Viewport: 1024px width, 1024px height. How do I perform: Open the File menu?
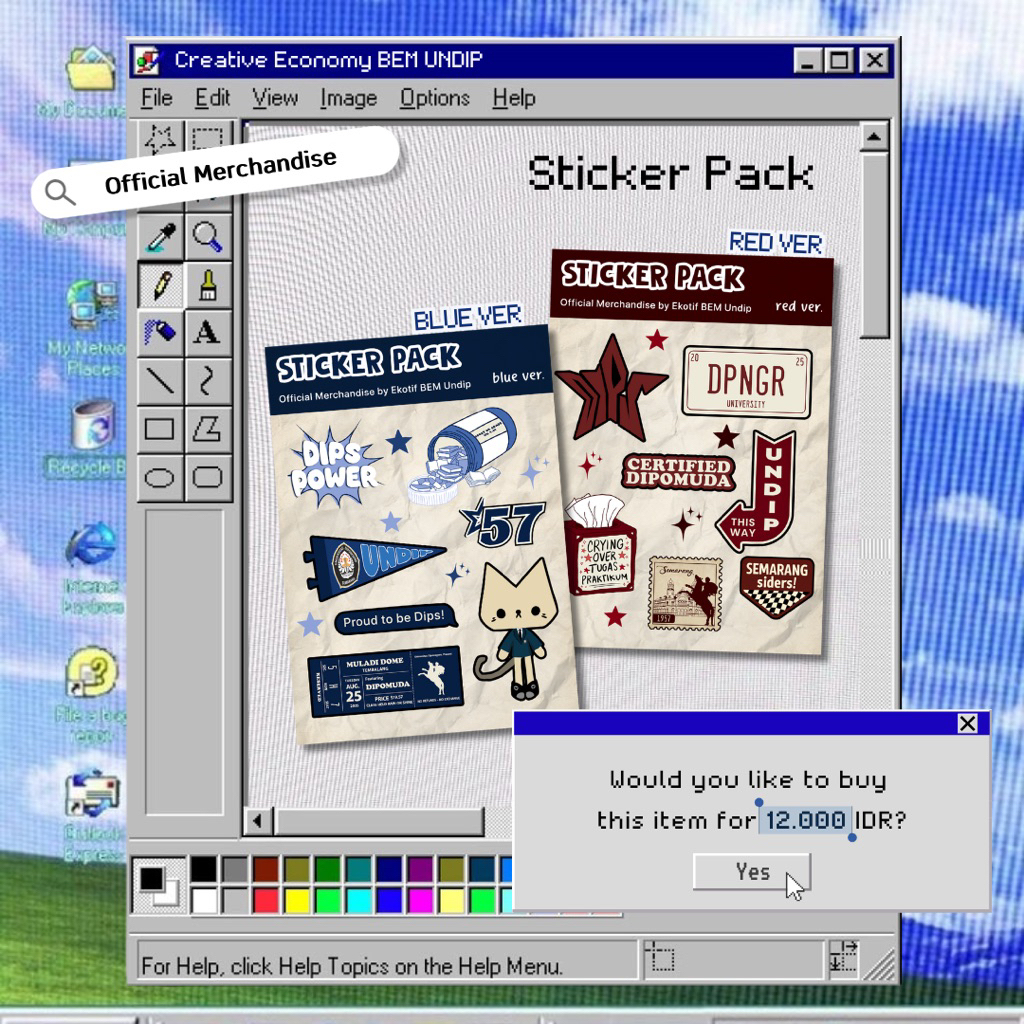coord(157,98)
